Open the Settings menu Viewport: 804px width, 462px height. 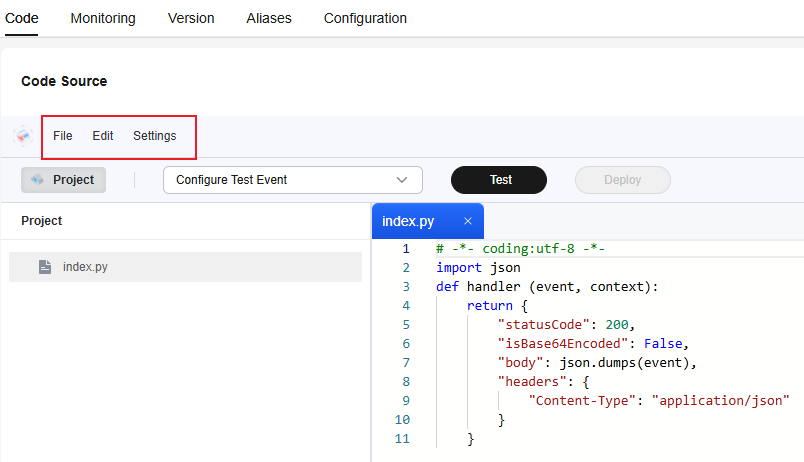(x=155, y=136)
